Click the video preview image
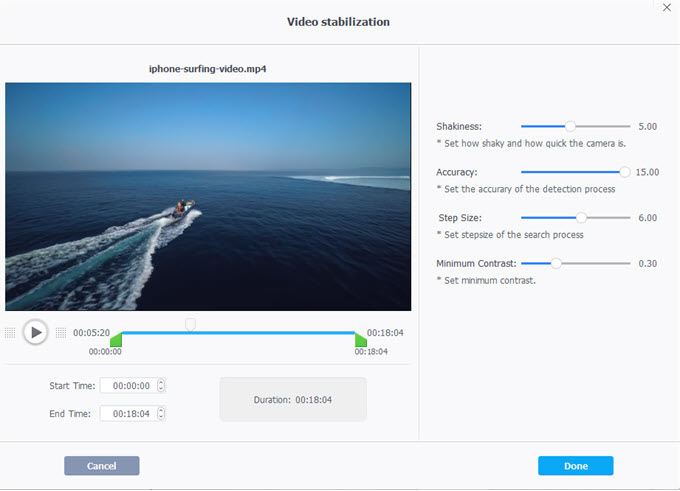680x491 pixels. pos(208,196)
